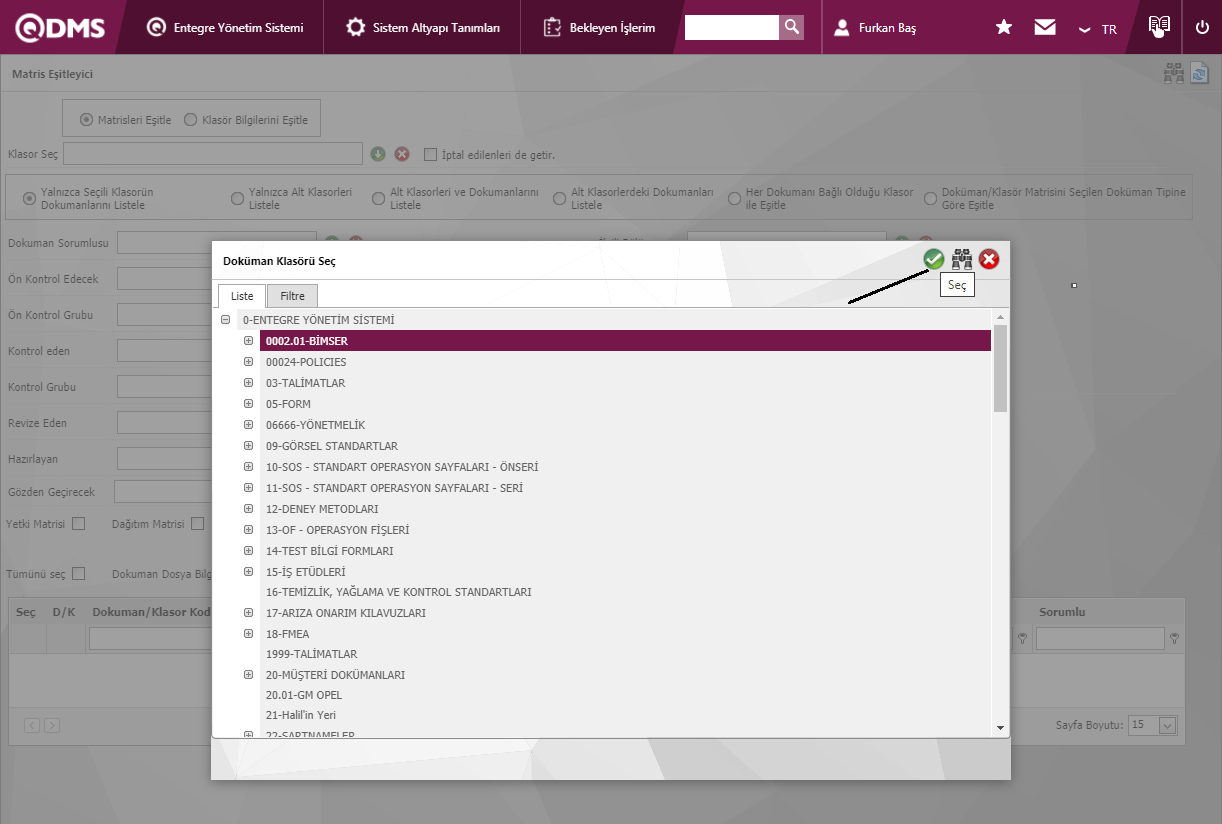Viewport: 1222px width, 824px height.
Task: Open Entegre Yönetim Sistemi menu
Action: tap(225, 28)
